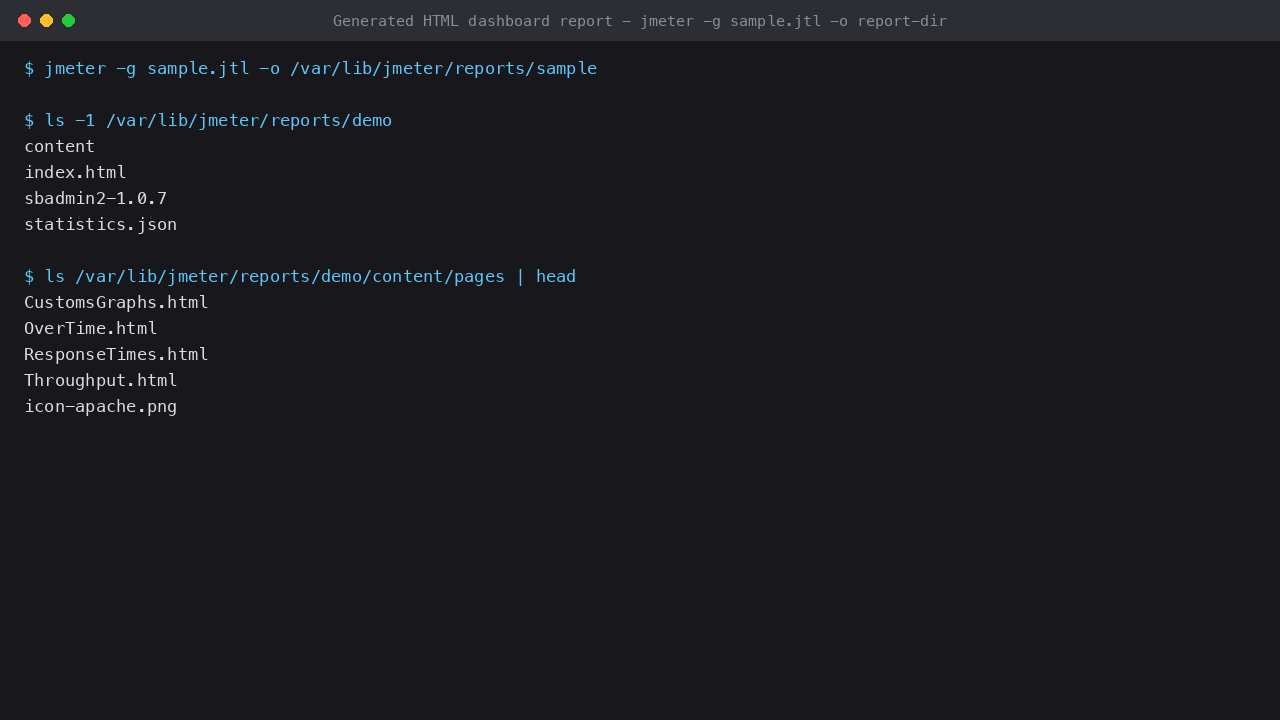Click the 'statistics.json' file name
Image resolution: width=1280 pixels, height=720 pixels.
tap(101, 224)
